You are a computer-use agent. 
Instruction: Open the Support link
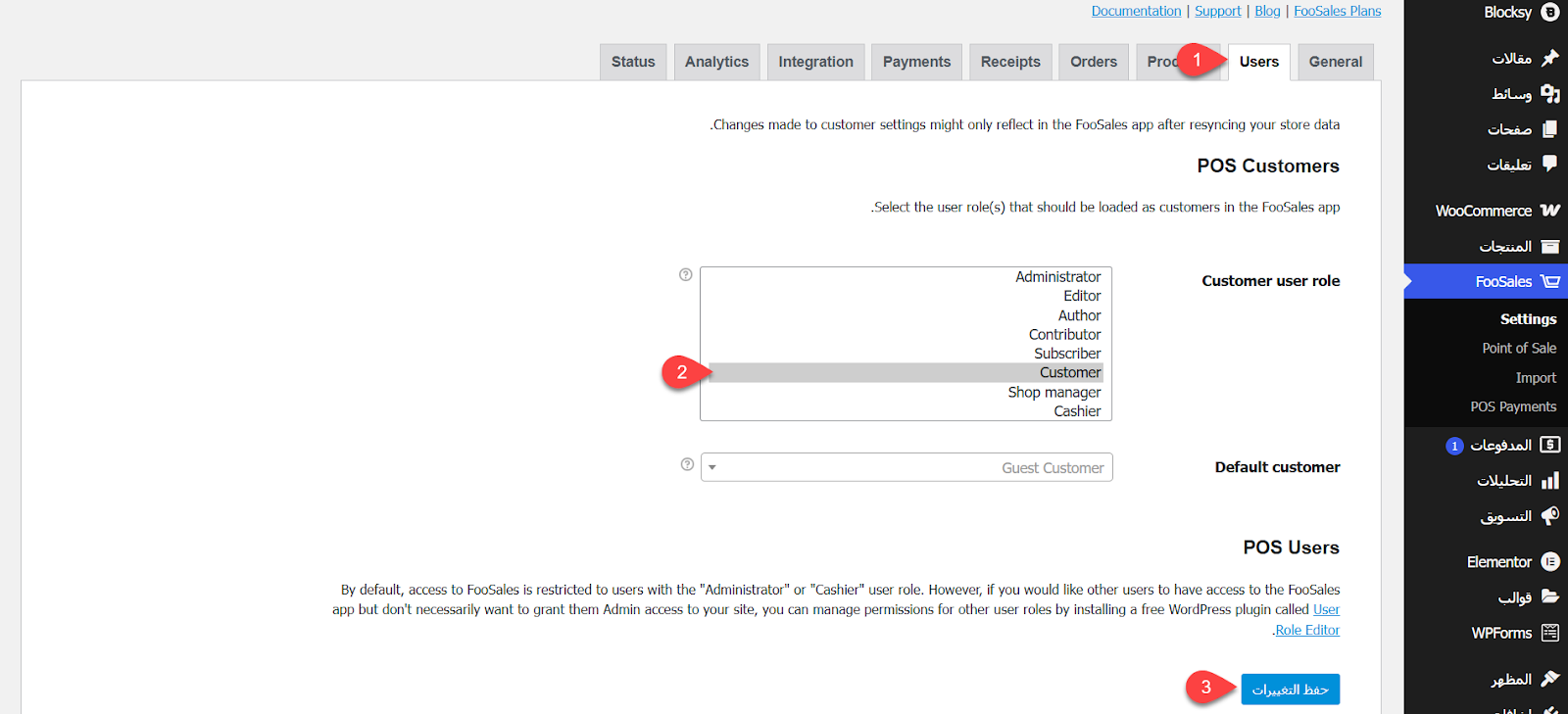coord(1217,11)
